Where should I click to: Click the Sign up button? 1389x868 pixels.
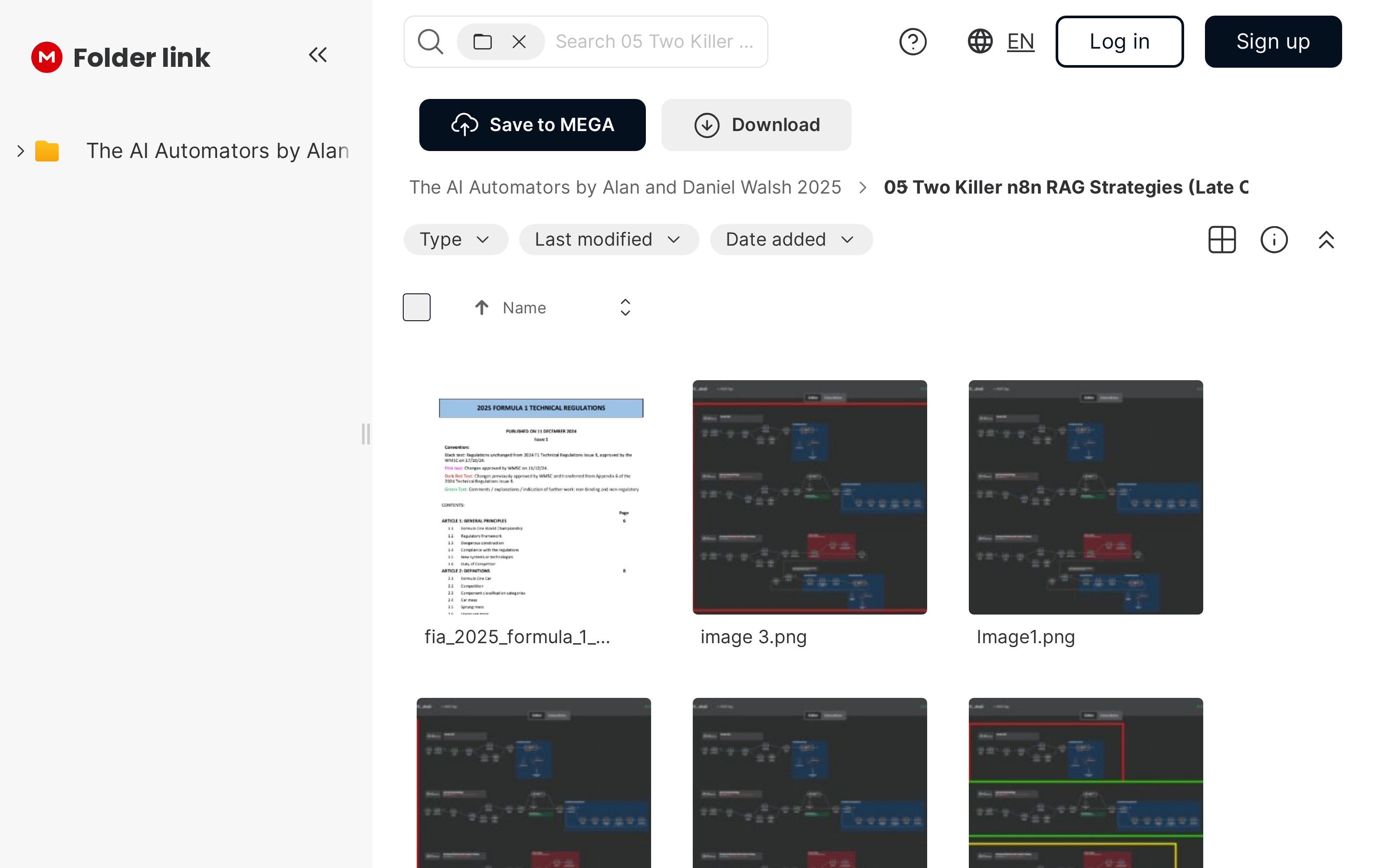click(1273, 42)
